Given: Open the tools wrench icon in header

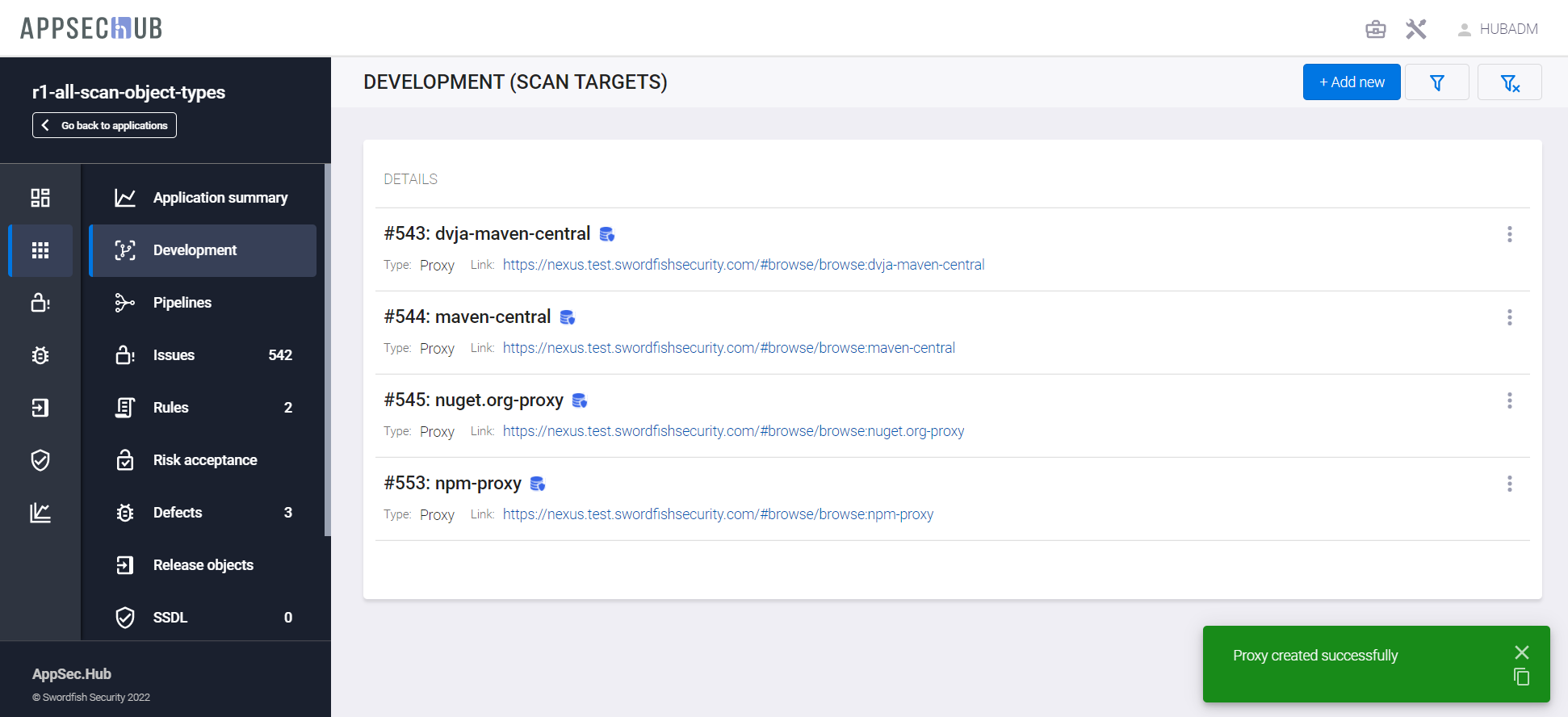Looking at the screenshot, I should pyautogui.click(x=1415, y=30).
